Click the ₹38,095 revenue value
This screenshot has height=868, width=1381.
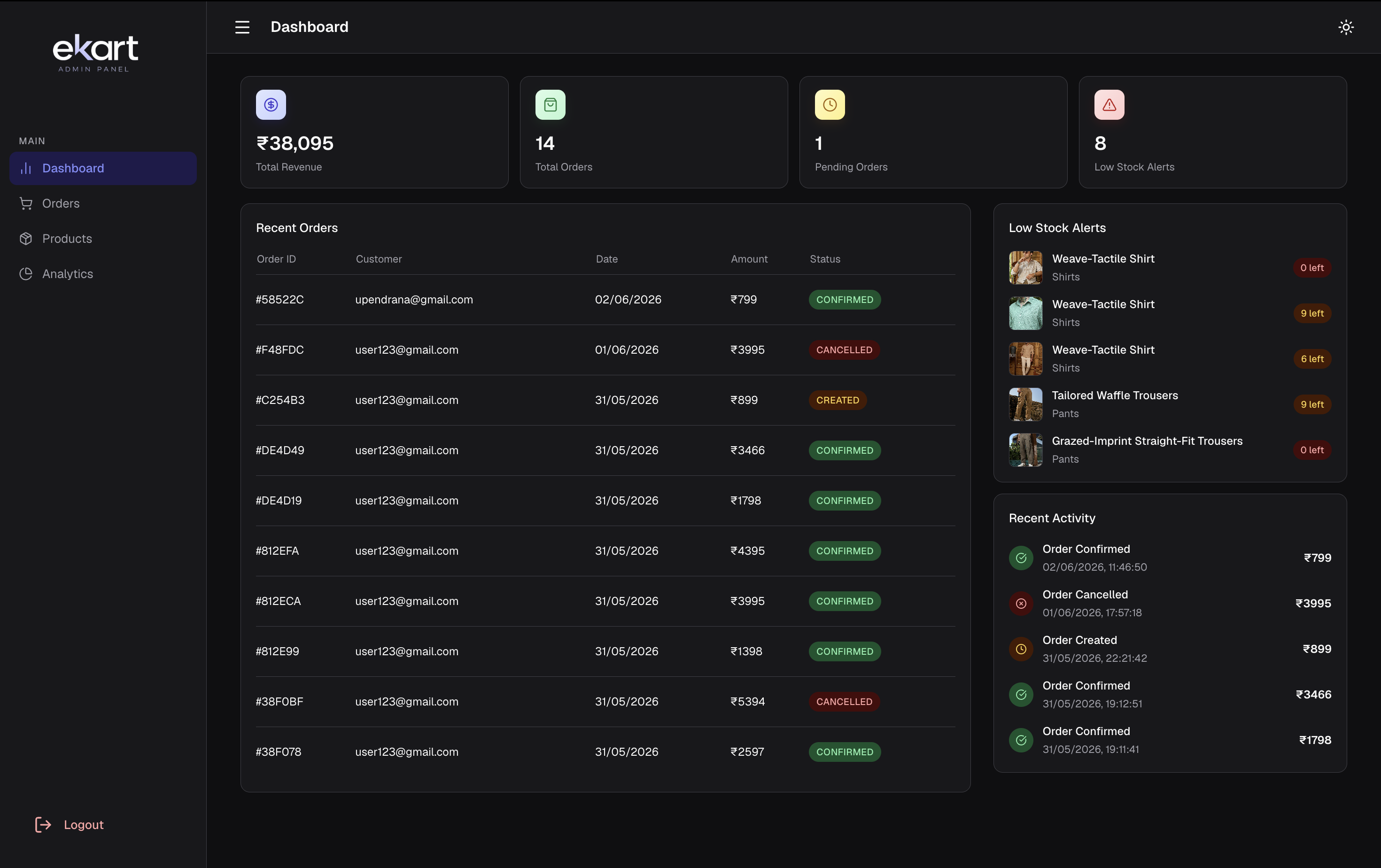tap(295, 143)
